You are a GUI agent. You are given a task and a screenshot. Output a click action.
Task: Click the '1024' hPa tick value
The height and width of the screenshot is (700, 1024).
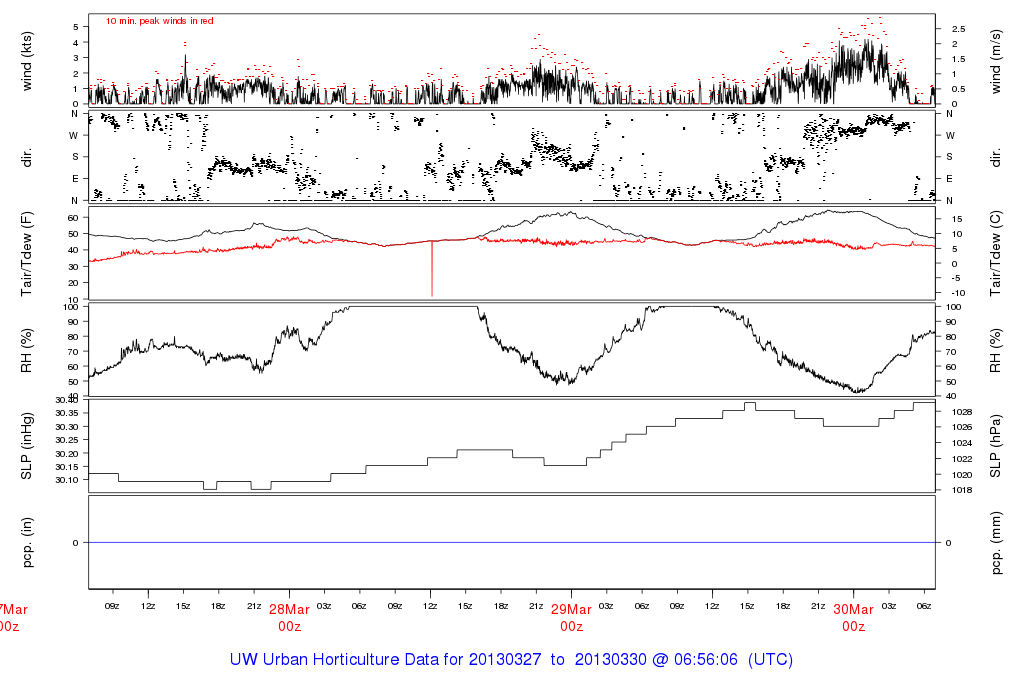(962, 443)
